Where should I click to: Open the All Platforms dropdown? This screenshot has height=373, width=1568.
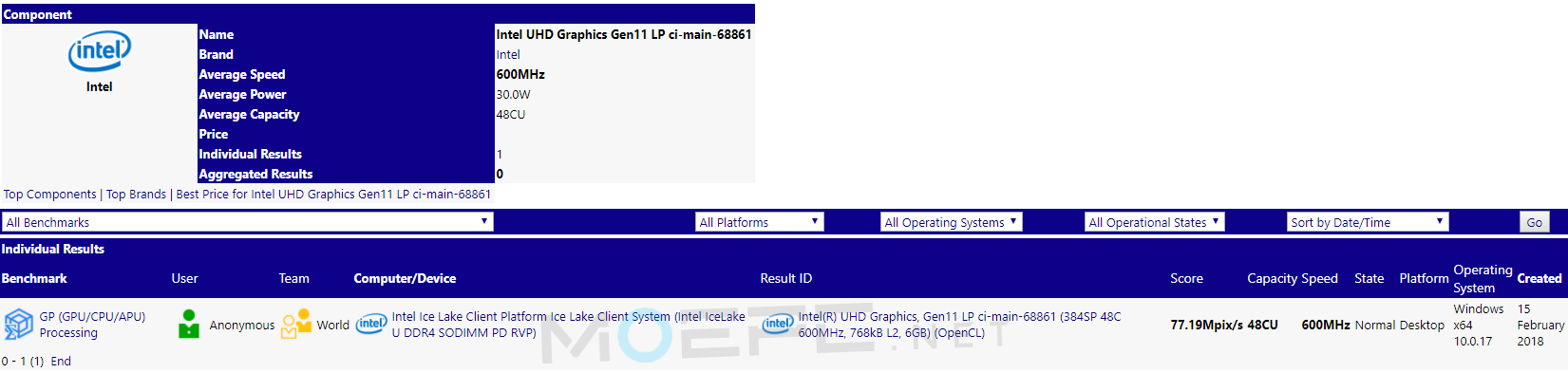pyautogui.click(x=760, y=222)
